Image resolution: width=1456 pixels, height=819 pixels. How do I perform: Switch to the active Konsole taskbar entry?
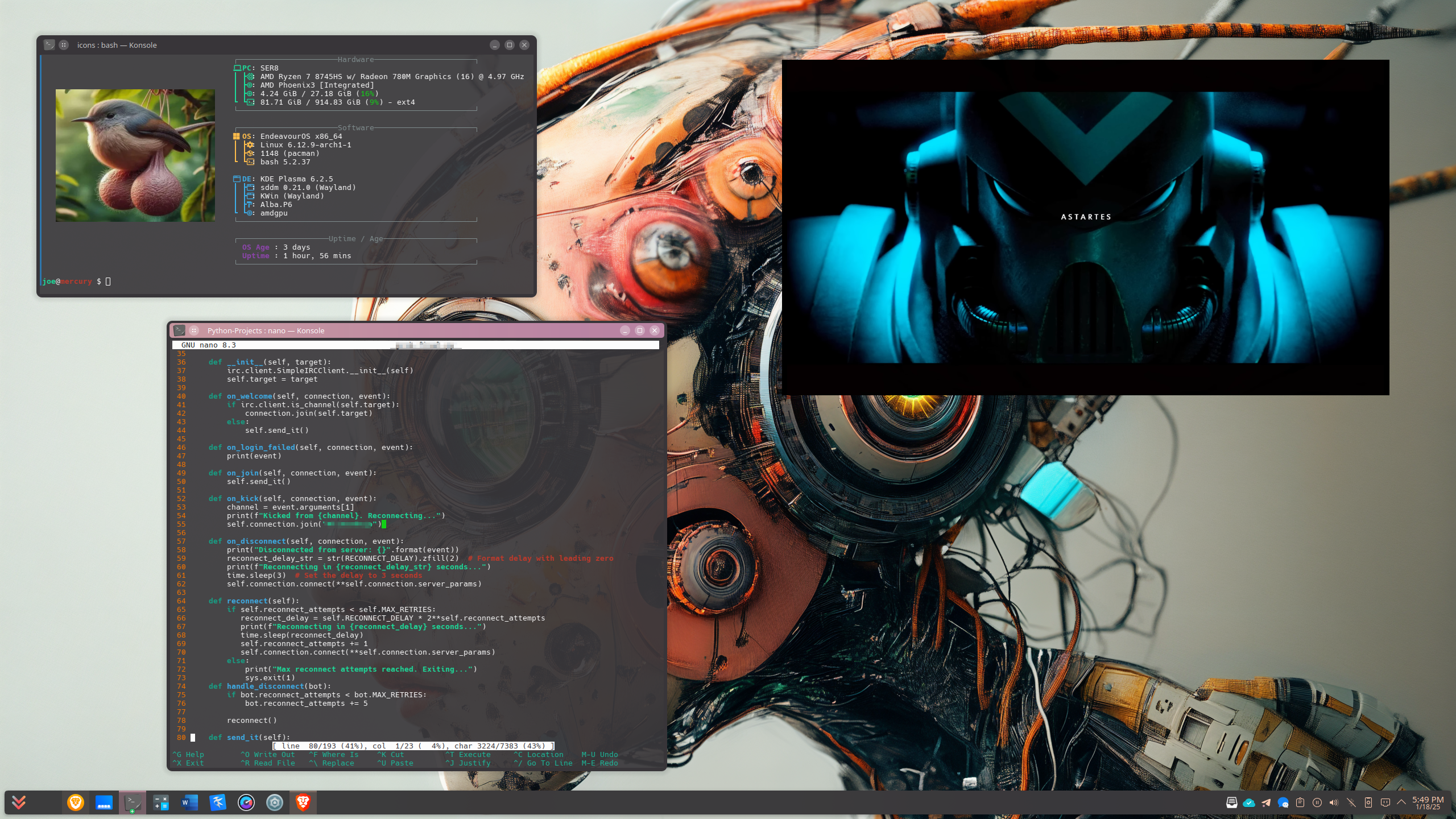pyautogui.click(x=133, y=803)
